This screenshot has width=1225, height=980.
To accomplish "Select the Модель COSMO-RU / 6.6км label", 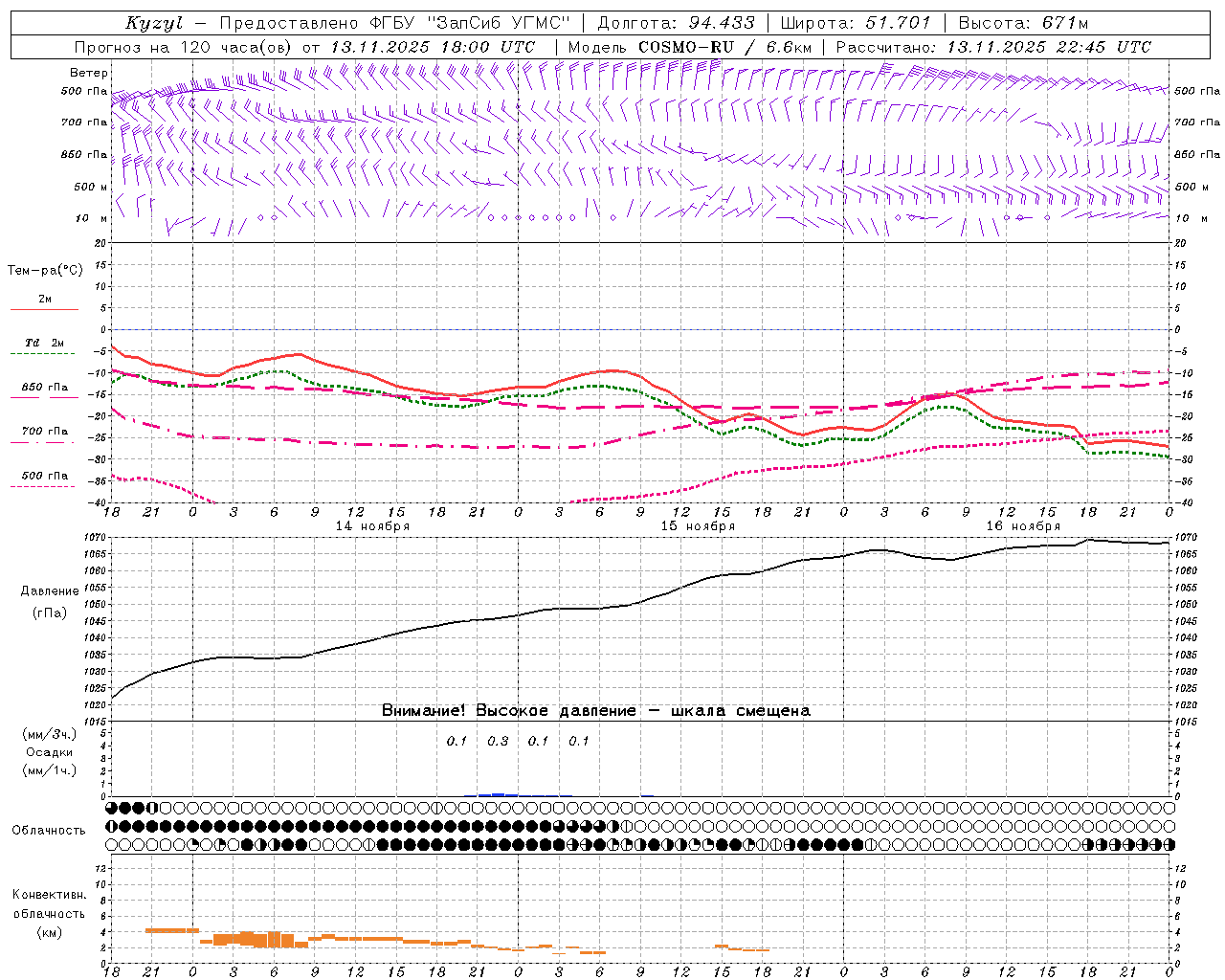I will (690, 47).
